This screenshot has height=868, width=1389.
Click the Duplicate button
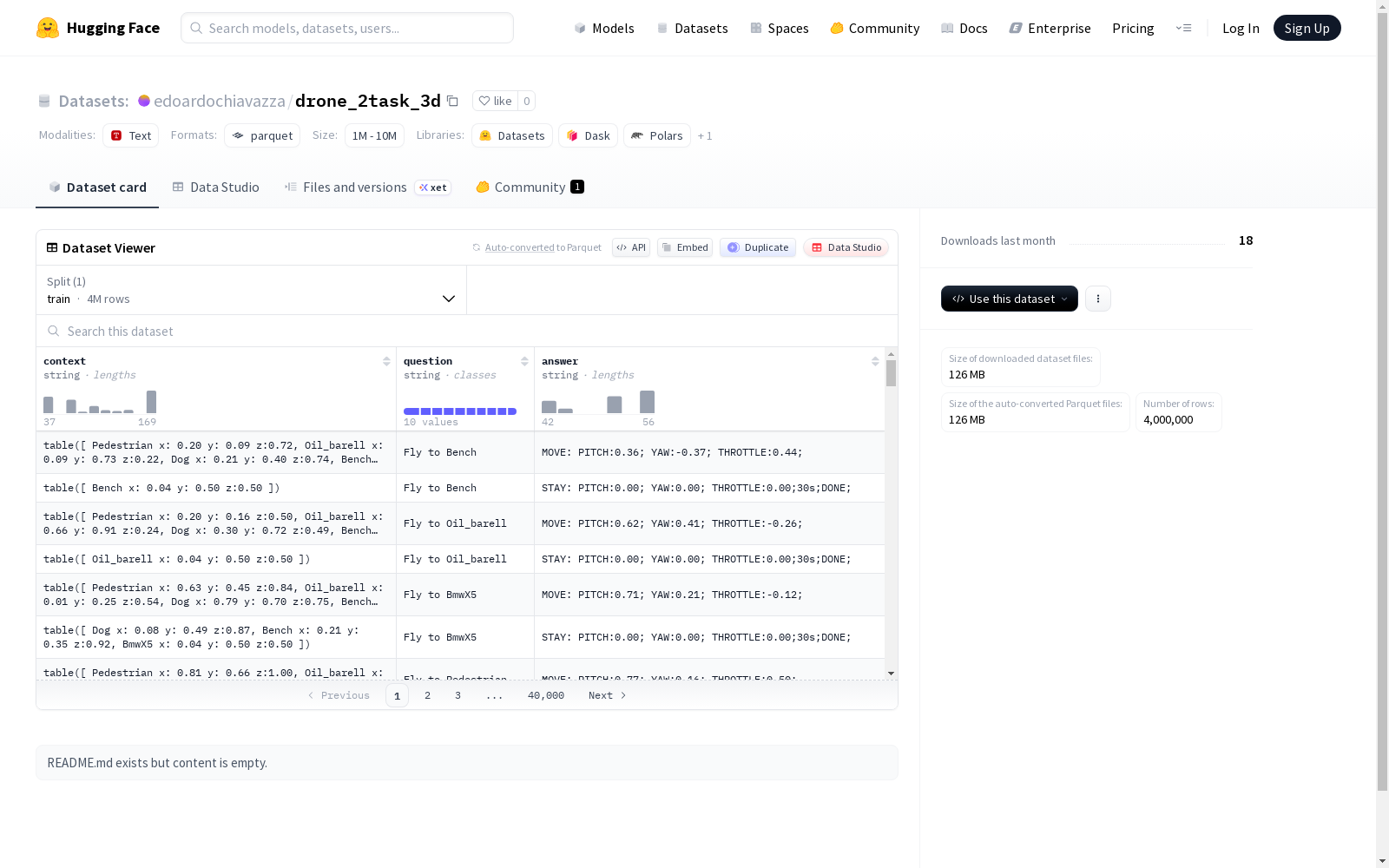[758, 247]
